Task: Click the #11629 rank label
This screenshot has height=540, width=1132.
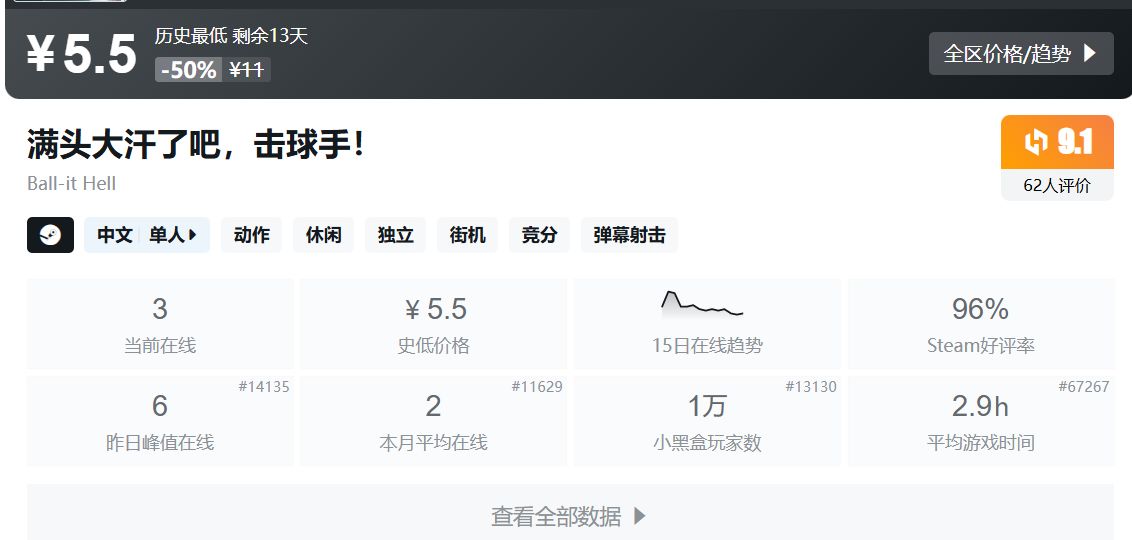Action: point(537,387)
